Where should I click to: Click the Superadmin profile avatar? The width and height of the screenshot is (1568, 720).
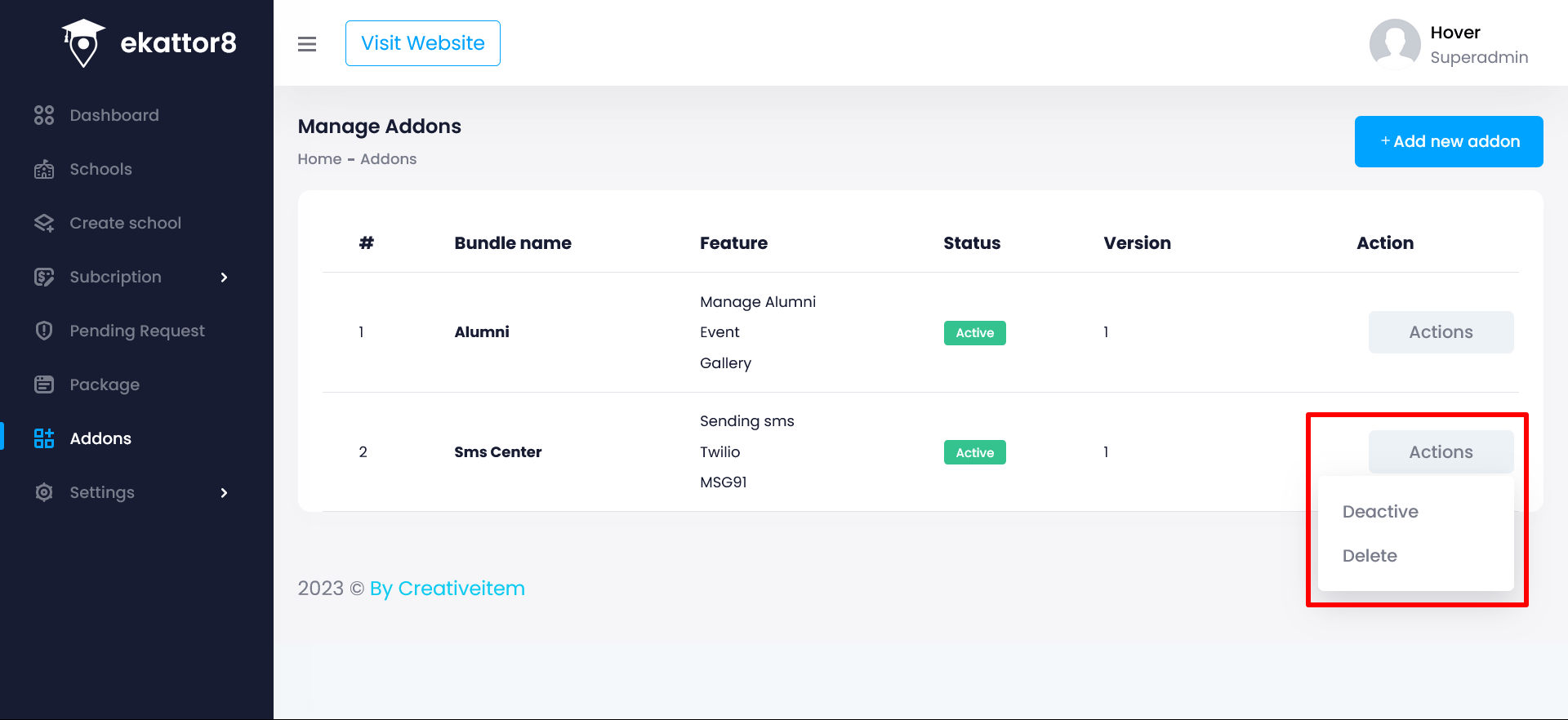click(x=1395, y=44)
